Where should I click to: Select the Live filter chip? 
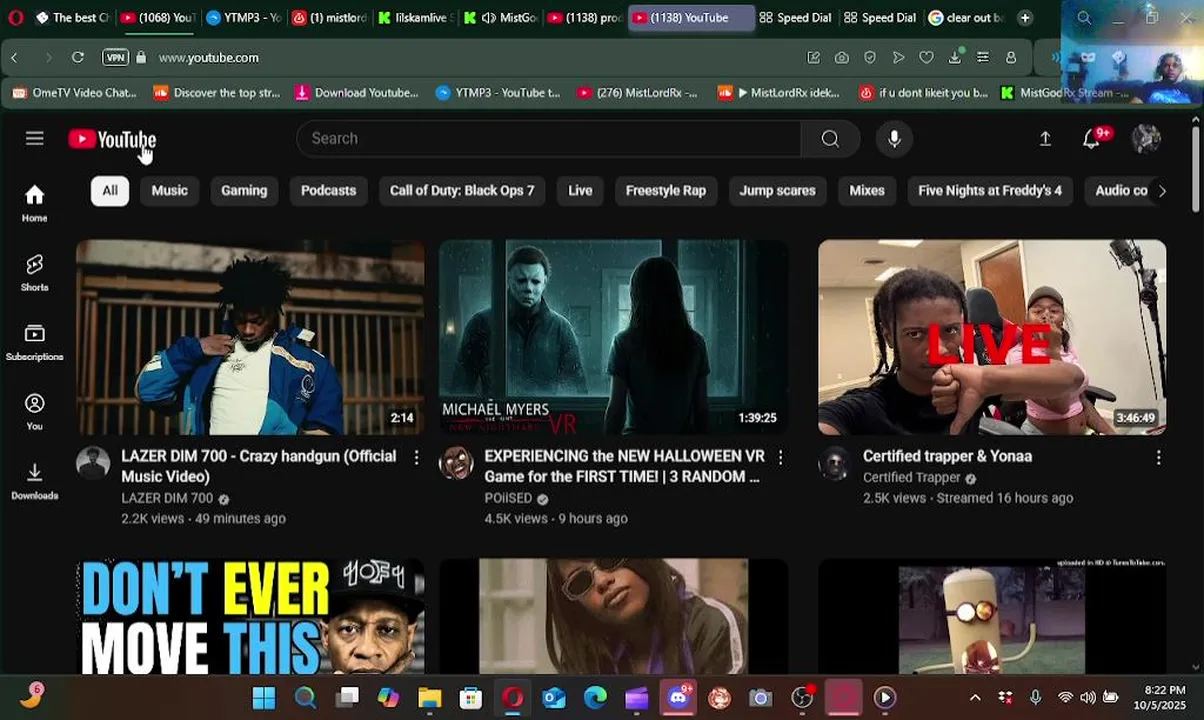[580, 191]
